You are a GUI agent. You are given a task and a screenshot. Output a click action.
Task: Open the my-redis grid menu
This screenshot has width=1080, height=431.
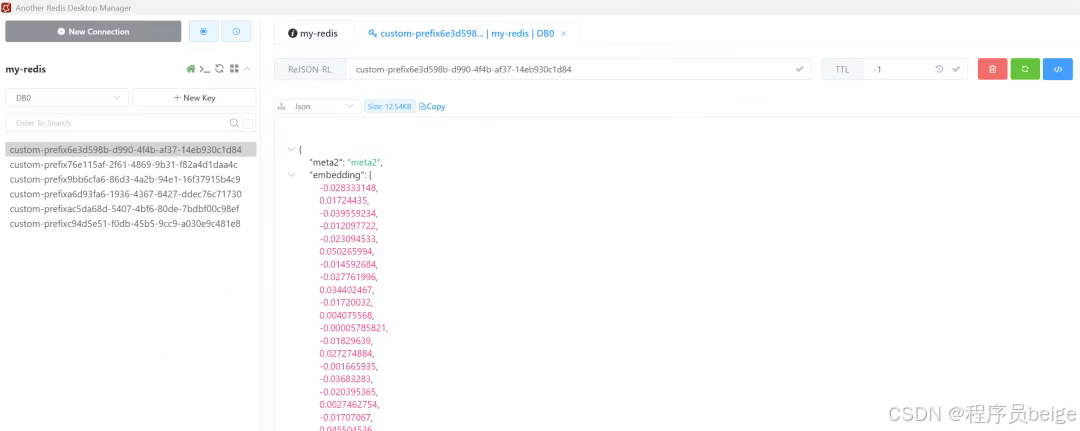[234, 69]
